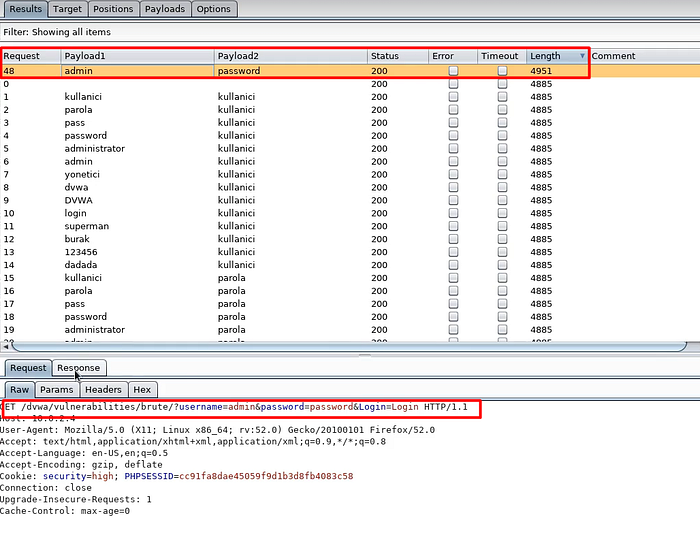Image resolution: width=700 pixels, height=545 pixels.
Task: Sort by Payload2 column header
Action: click(x=290, y=56)
